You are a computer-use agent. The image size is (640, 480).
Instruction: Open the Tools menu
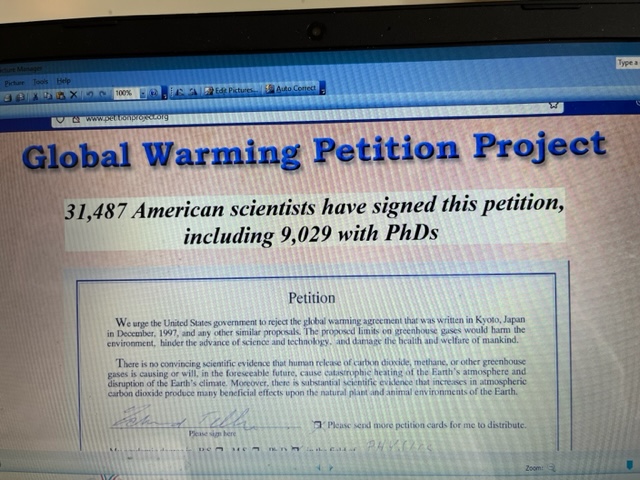(40, 82)
